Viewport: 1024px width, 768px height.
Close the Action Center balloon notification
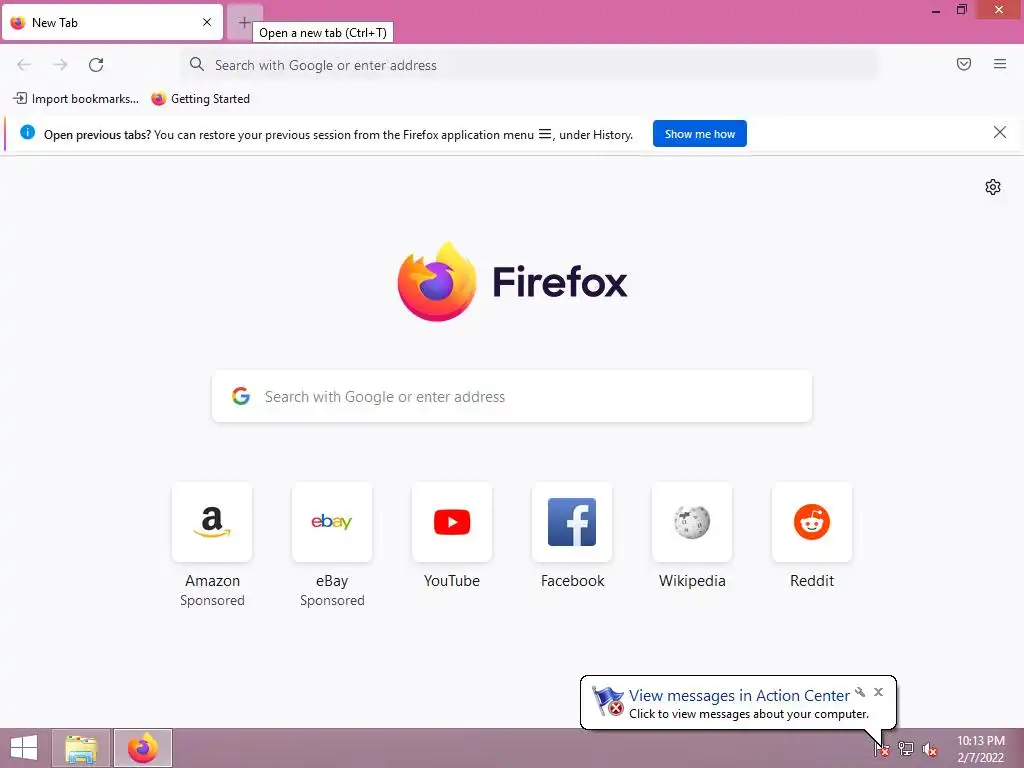point(878,692)
